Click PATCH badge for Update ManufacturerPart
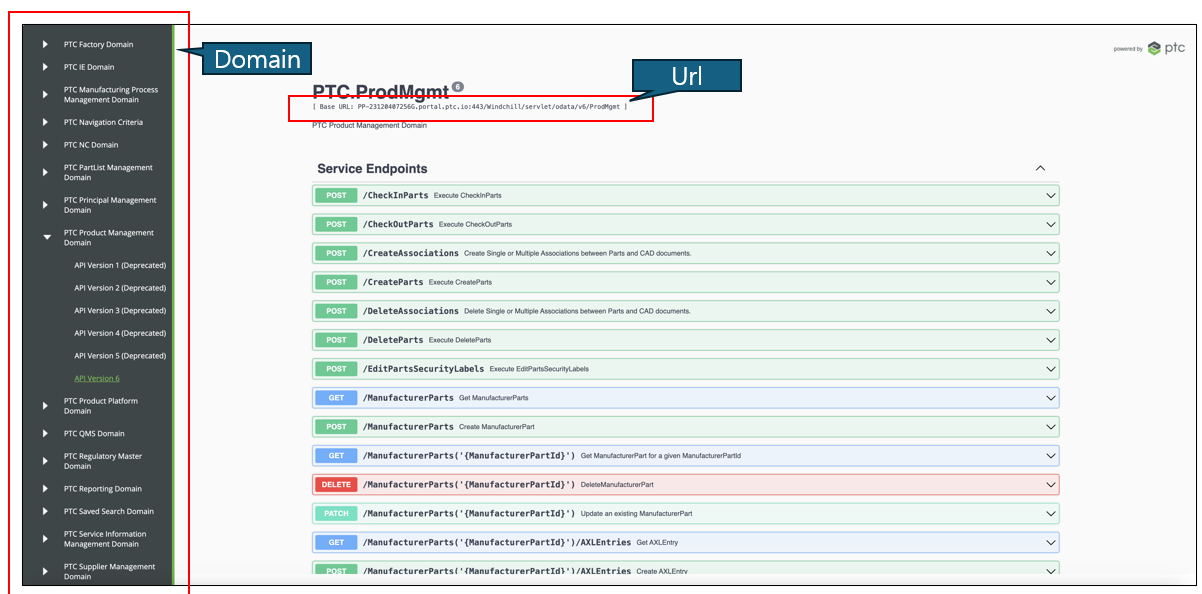 click(336, 513)
